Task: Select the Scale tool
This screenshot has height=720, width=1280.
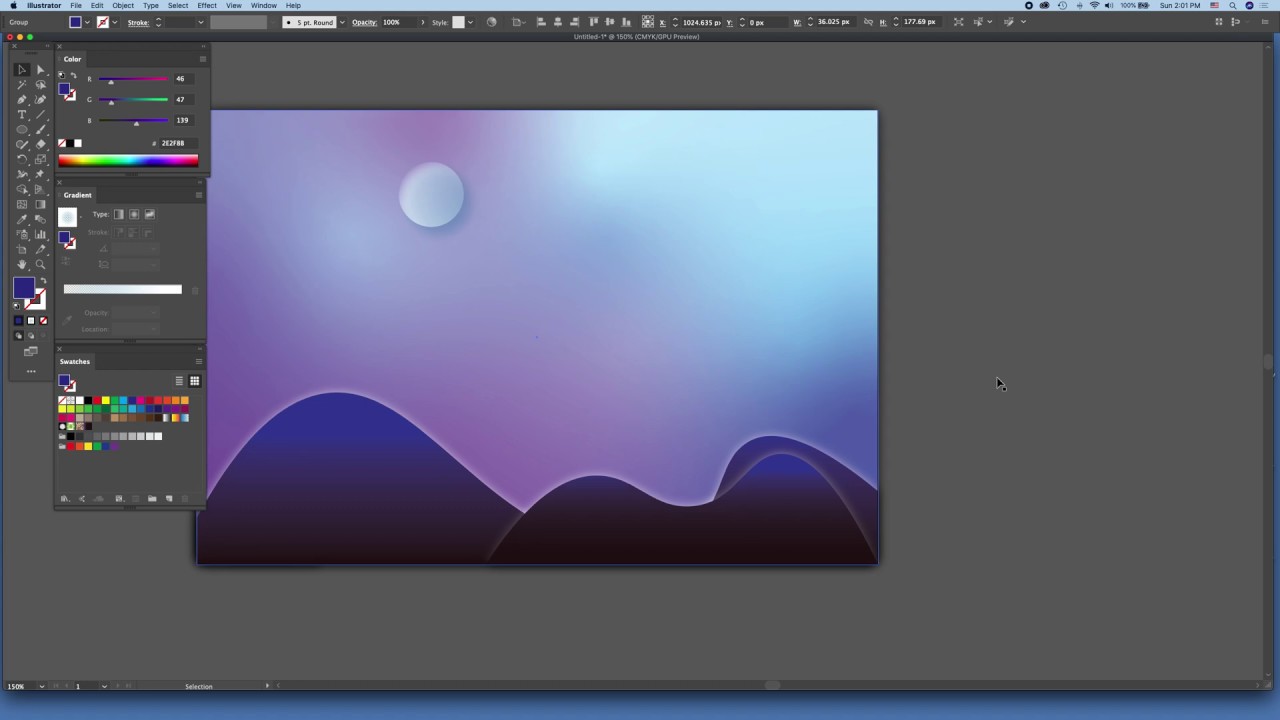Action: (x=41, y=159)
